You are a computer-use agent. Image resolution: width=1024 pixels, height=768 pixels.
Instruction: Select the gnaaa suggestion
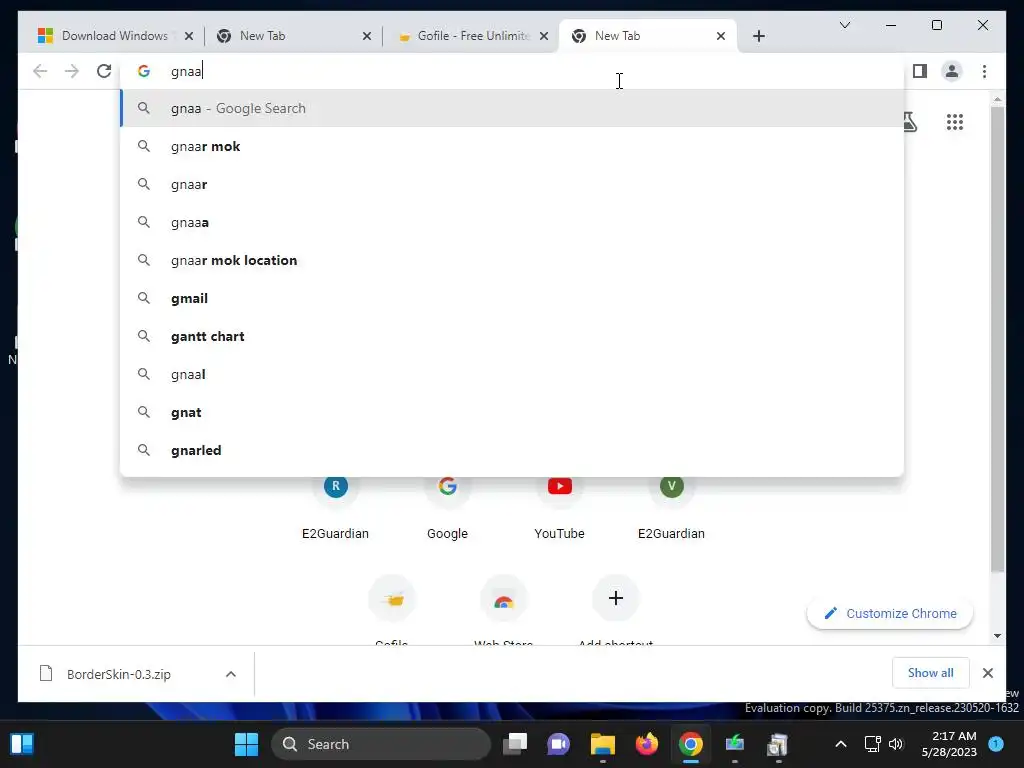tap(512, 222)
